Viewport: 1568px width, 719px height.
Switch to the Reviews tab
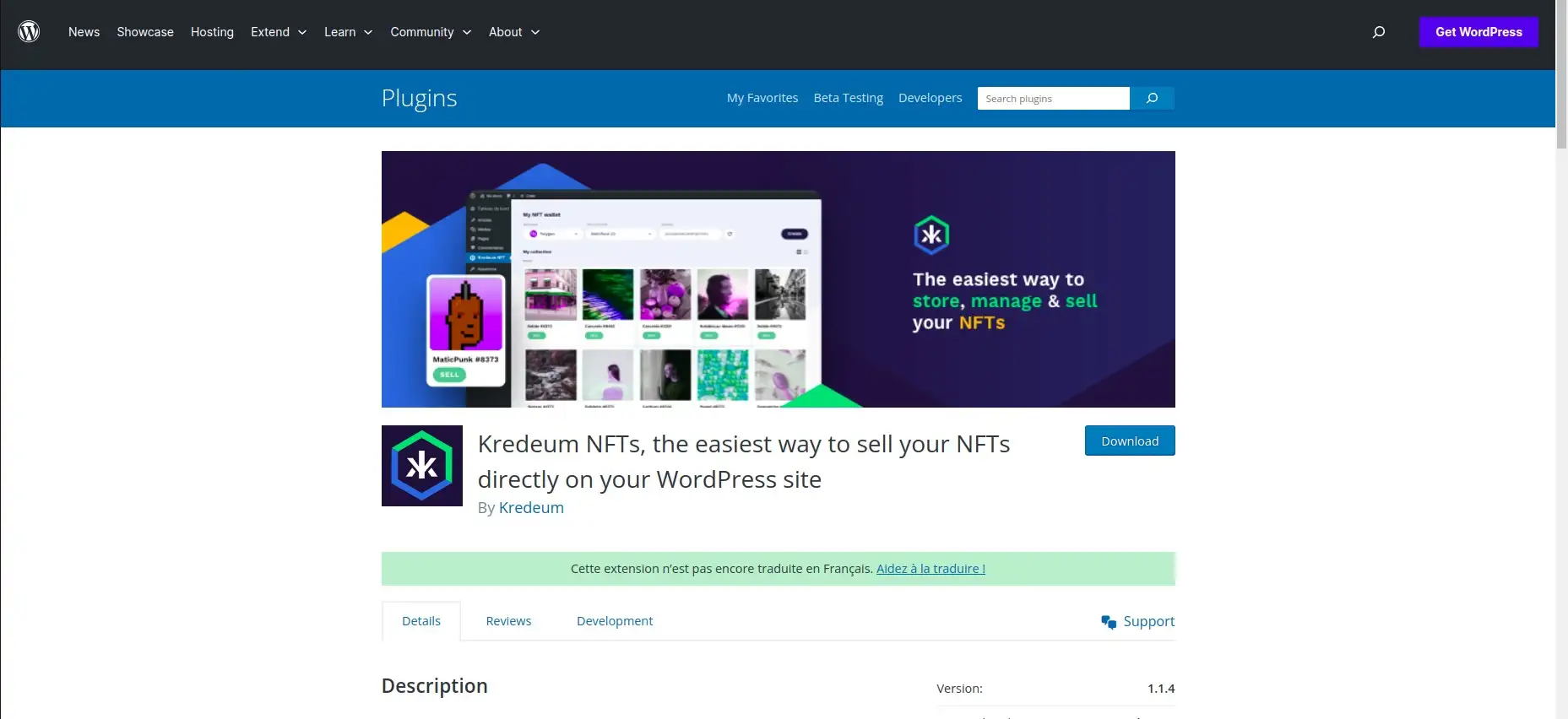[508, 621]
